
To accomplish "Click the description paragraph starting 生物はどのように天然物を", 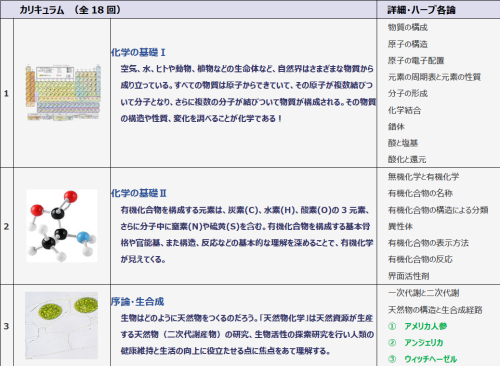I will [x=247, y=334].
